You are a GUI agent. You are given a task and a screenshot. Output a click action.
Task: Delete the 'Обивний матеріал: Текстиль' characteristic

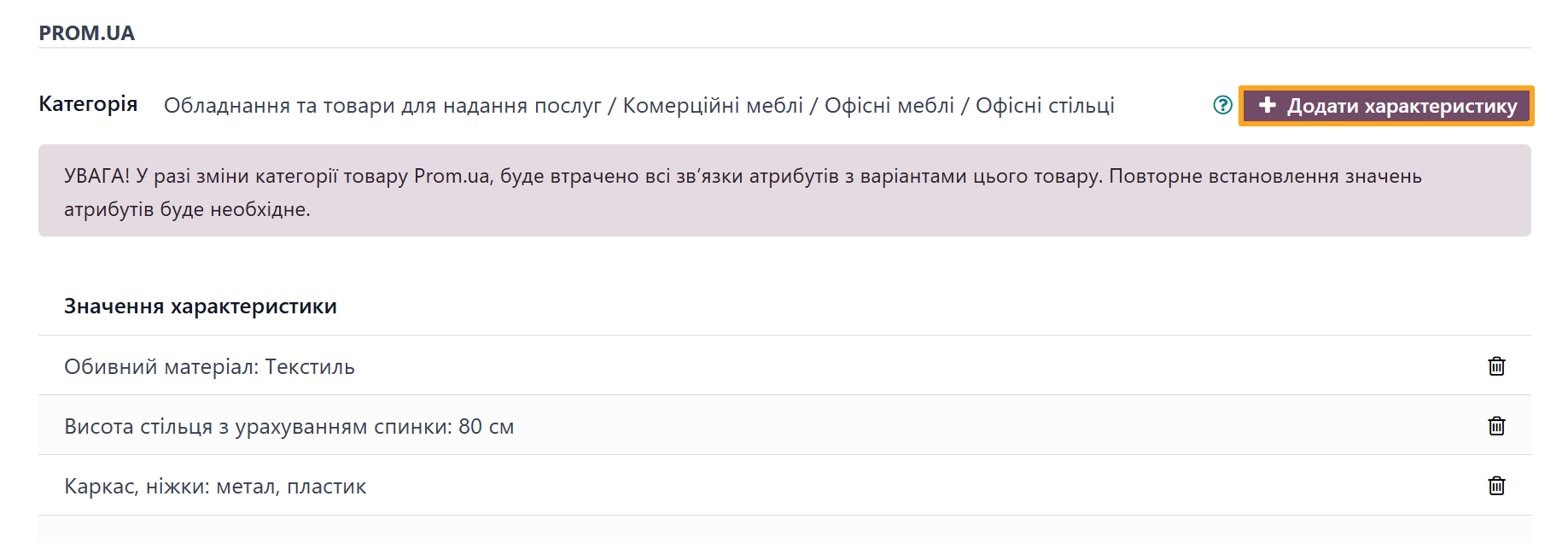pos(1496,366)
